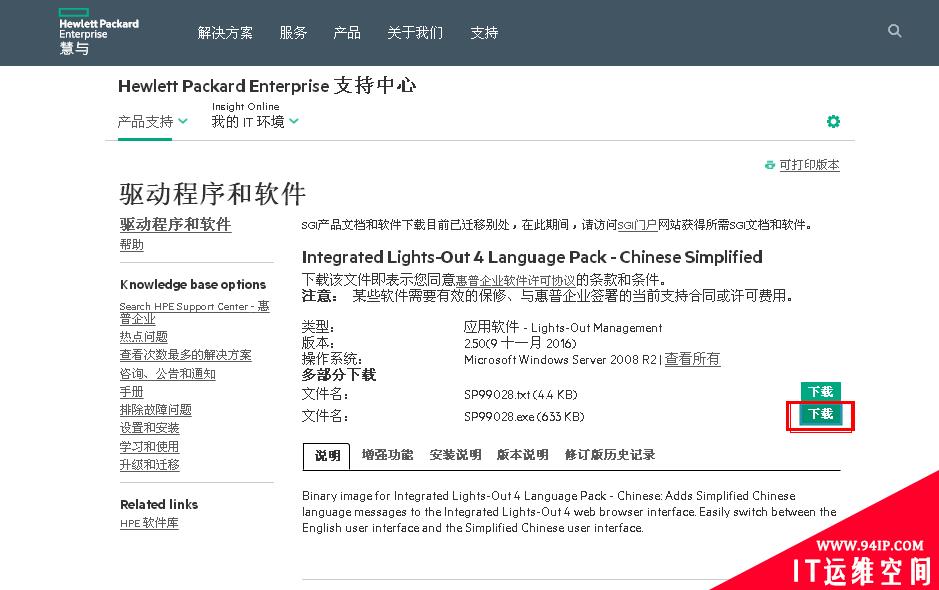Screen dimensions: 939x590
Task: Open the 帮助 link
Action: (x=132, y=244)
